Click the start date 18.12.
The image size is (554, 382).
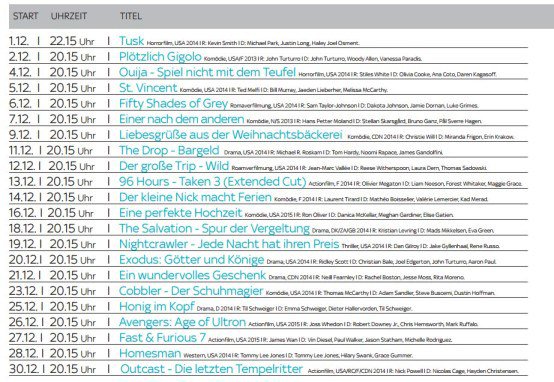coord(23,229)
